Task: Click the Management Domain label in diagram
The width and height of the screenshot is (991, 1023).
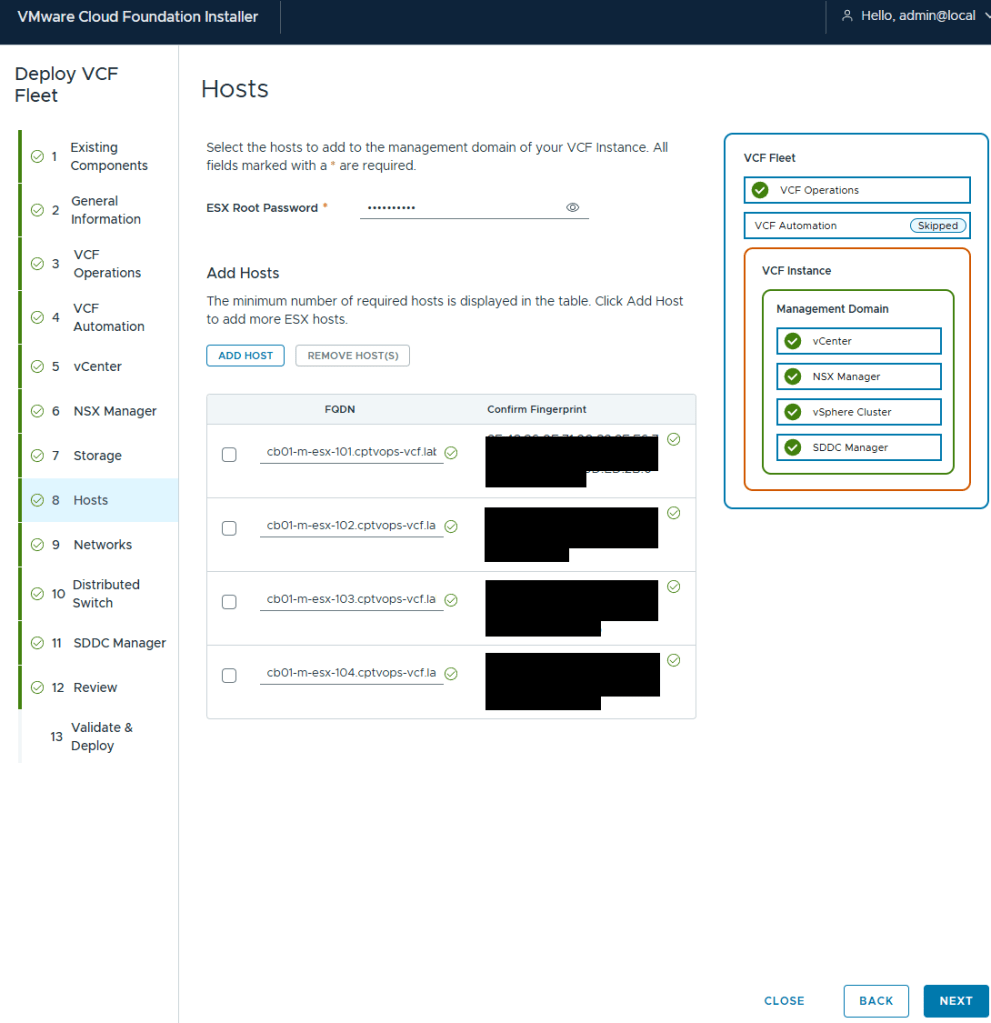Action: click(832, 309)
